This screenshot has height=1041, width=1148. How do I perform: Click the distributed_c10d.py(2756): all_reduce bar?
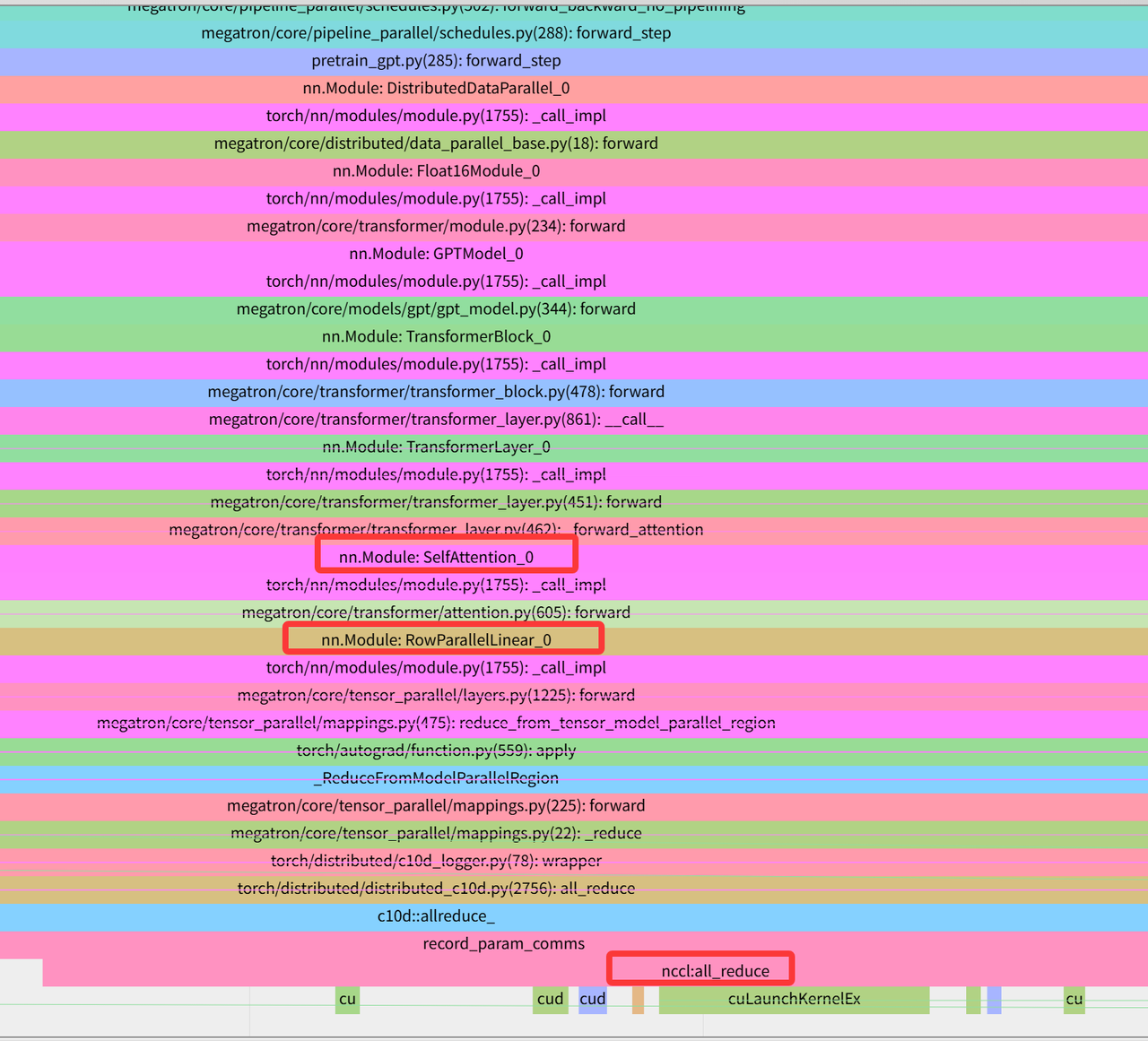(436, 888)
